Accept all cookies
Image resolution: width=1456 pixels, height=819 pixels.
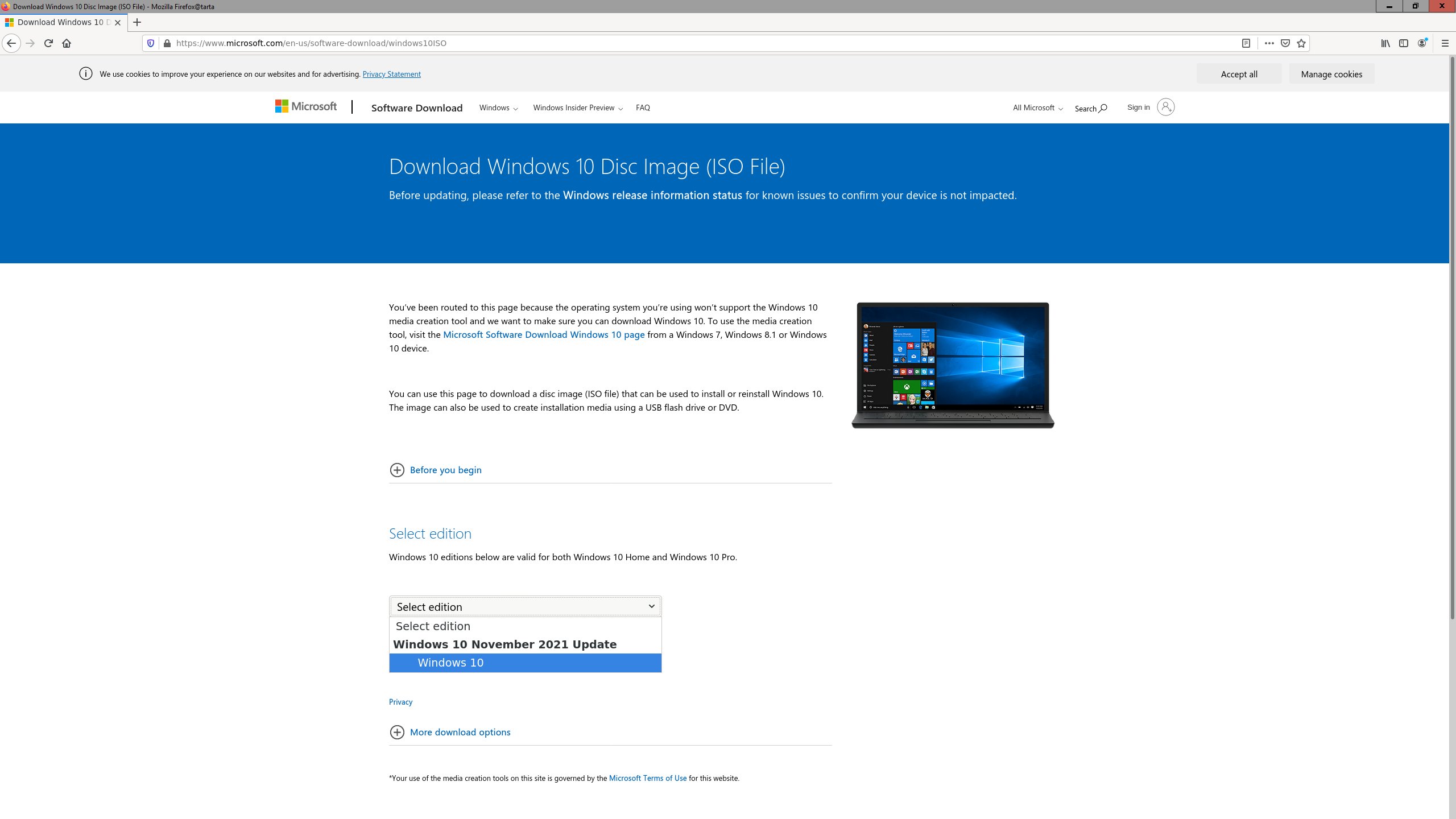pos(1239,74)
